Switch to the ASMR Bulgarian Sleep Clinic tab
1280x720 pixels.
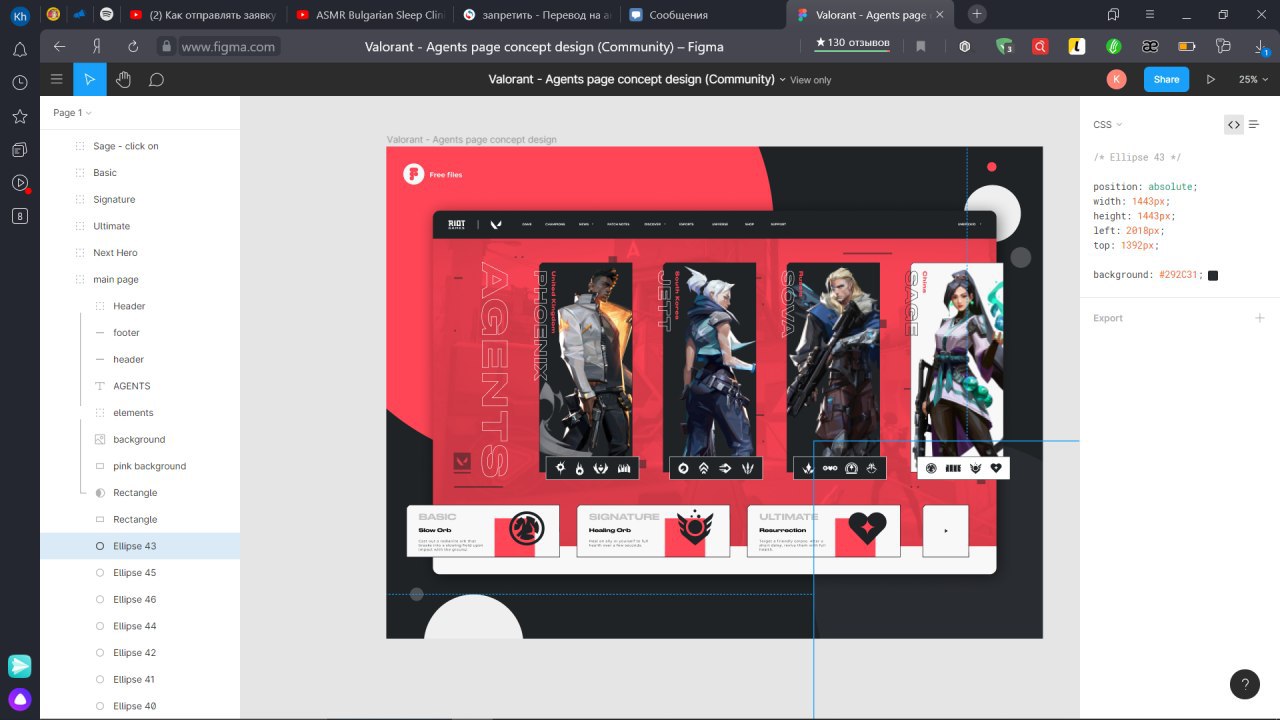click(370, 15)
